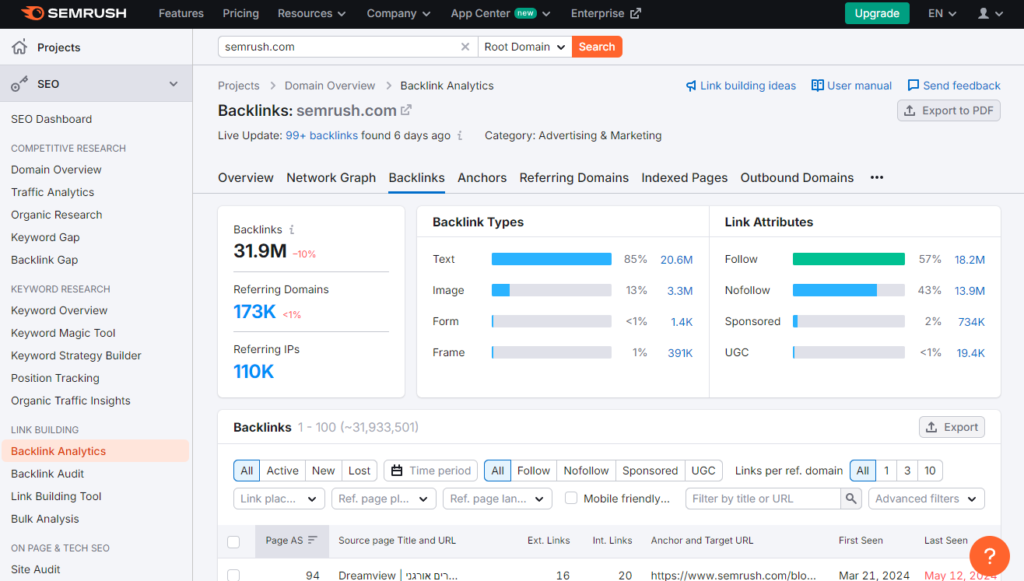Filter by Follow link attribute
This screenshot has height=581, width=1024.
click(x=533, y=471)
